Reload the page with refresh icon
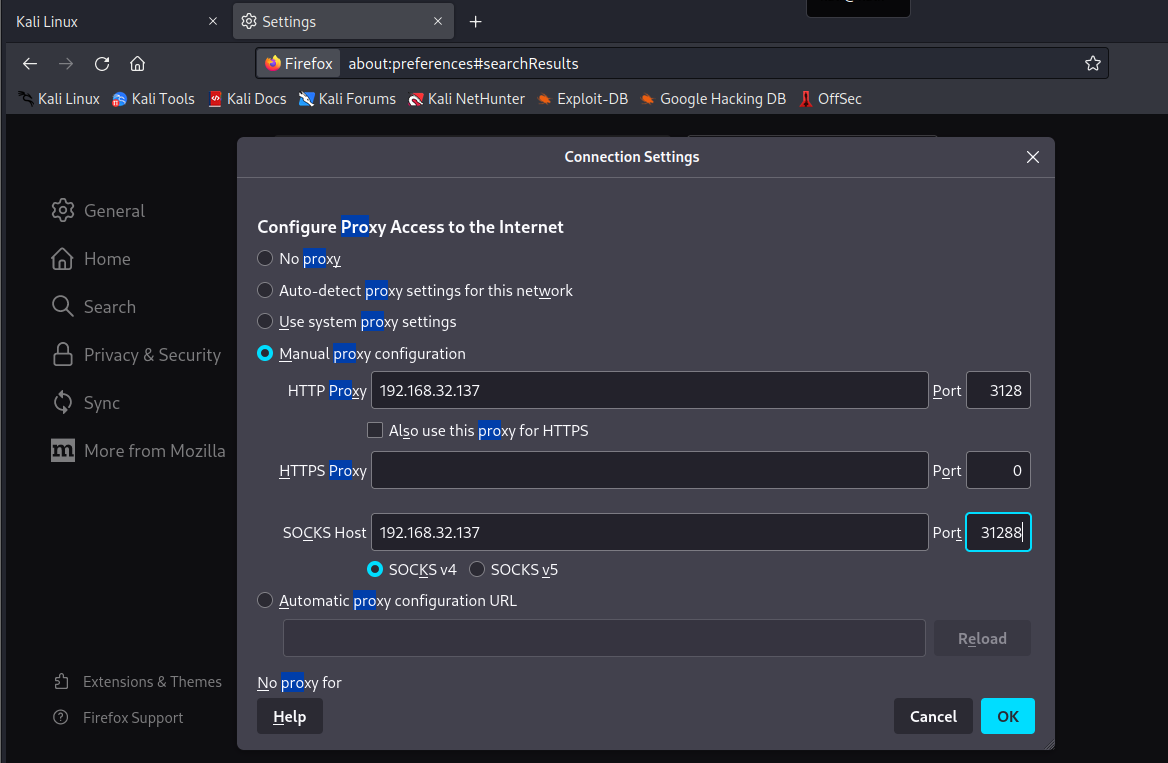The height and width of the screenshot is (763, 1168). tap(102, 64)
